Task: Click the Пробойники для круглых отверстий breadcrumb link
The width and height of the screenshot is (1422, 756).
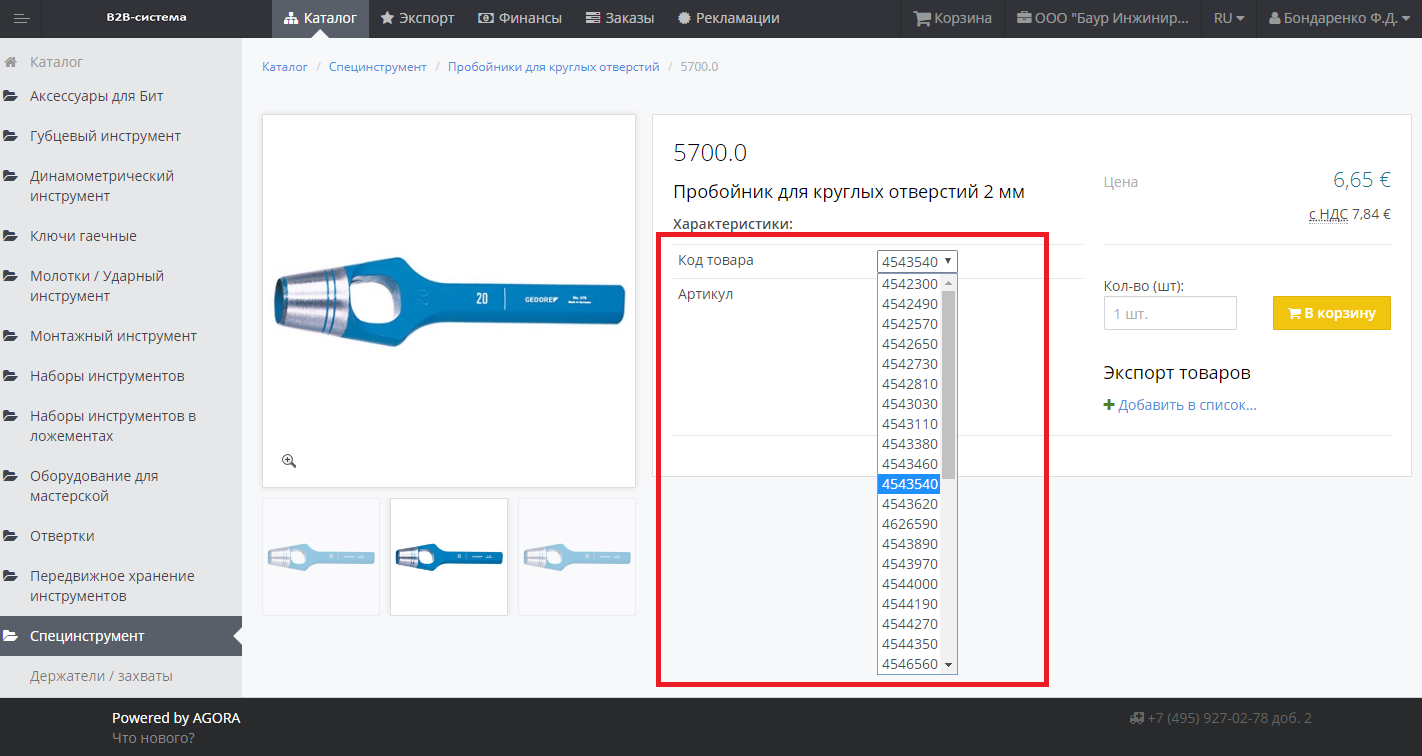Action: [x=553, y=67]
